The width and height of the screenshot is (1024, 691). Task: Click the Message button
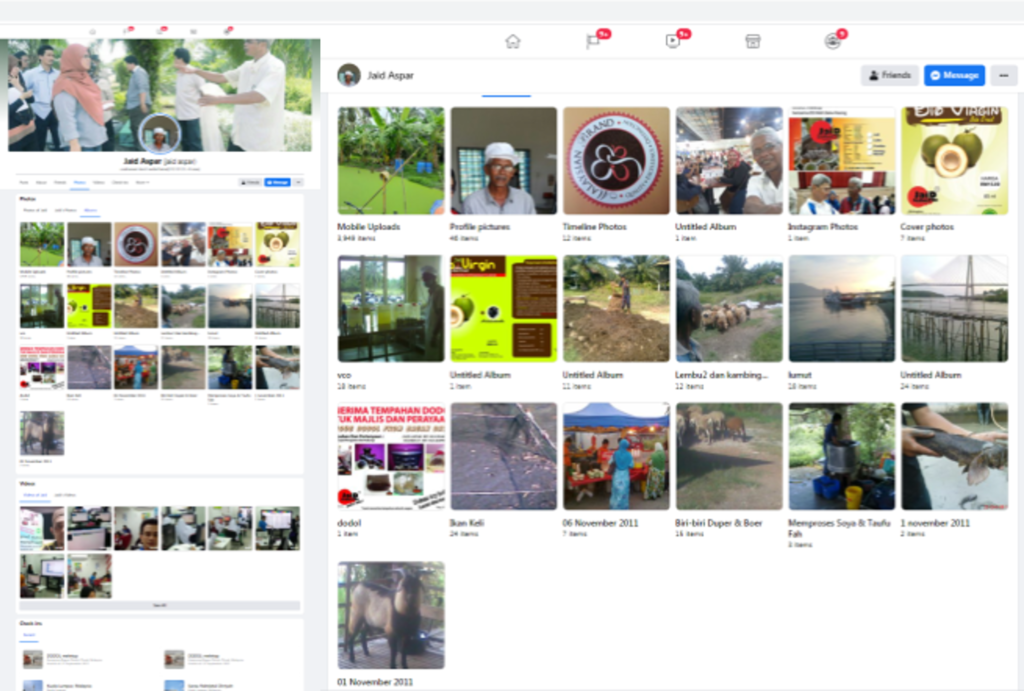click(954, 75)
